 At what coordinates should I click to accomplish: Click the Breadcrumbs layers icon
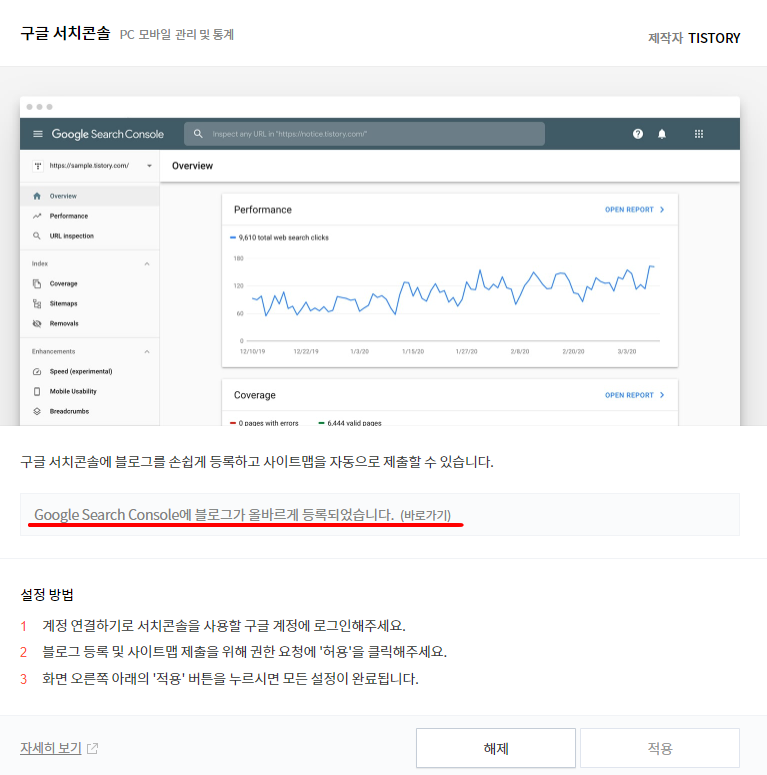coord(37,411)
